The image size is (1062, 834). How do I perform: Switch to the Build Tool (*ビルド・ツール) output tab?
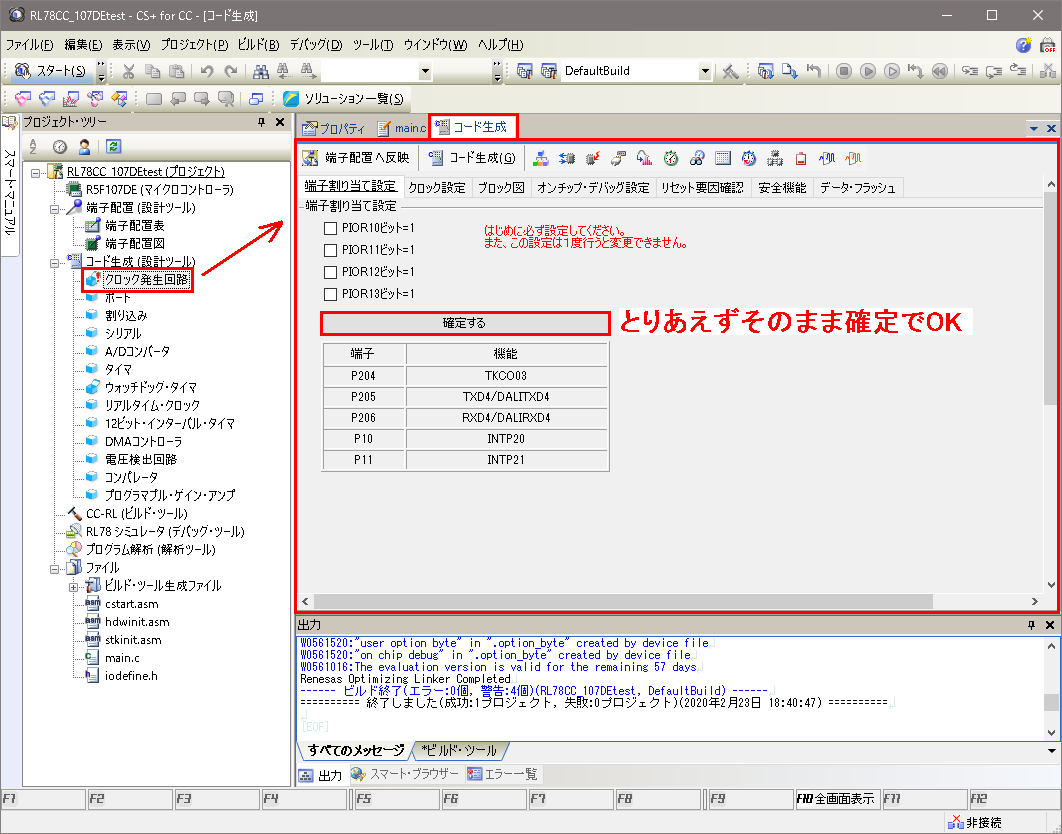coord(459,750)
